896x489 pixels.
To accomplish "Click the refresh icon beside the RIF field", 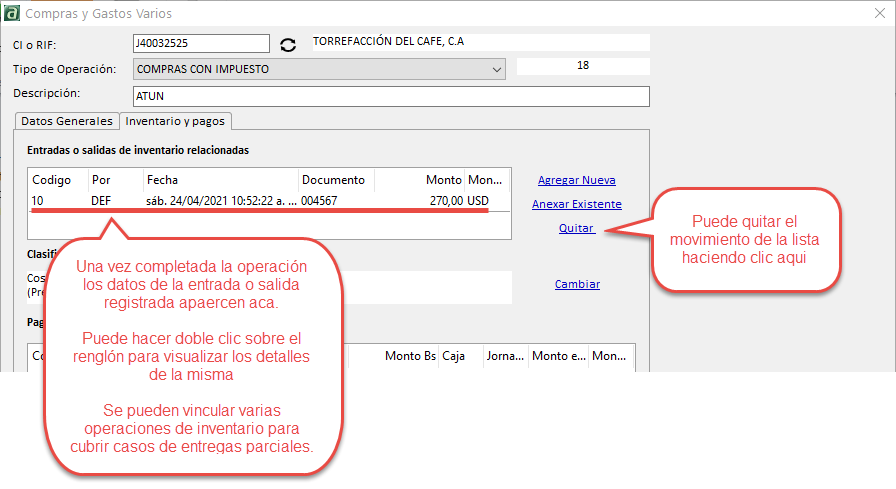I will [x=288, y=44].
